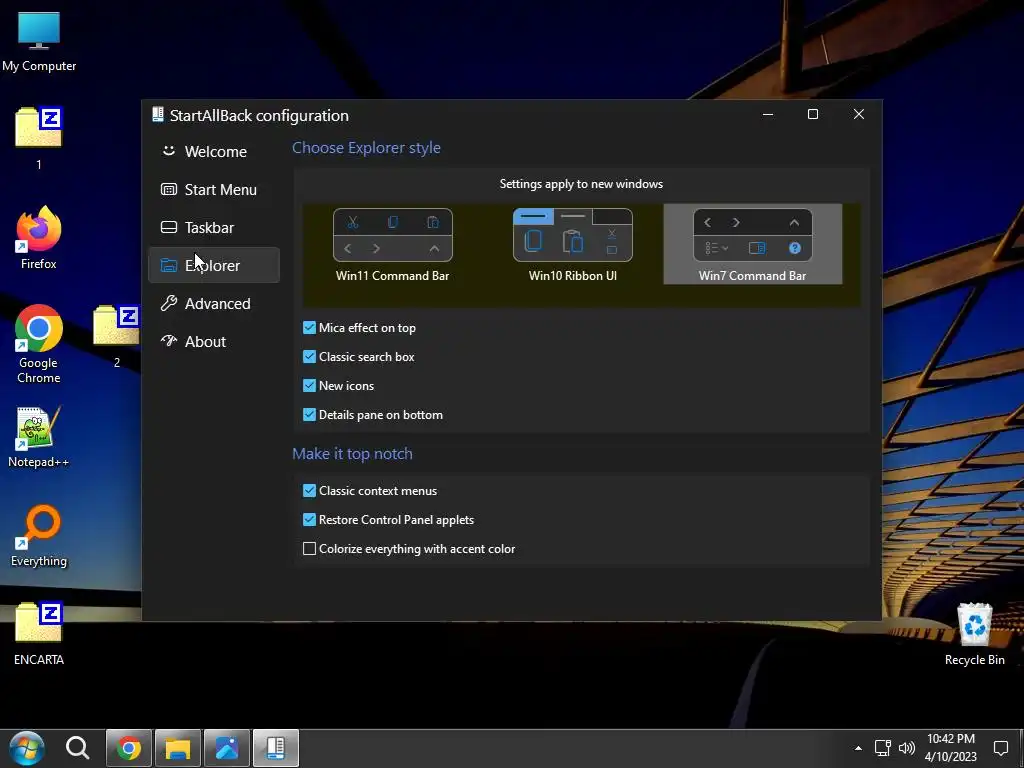Maximize the StartAllBack configuration window
This screenshot has width=1024, height=768.
813,114
